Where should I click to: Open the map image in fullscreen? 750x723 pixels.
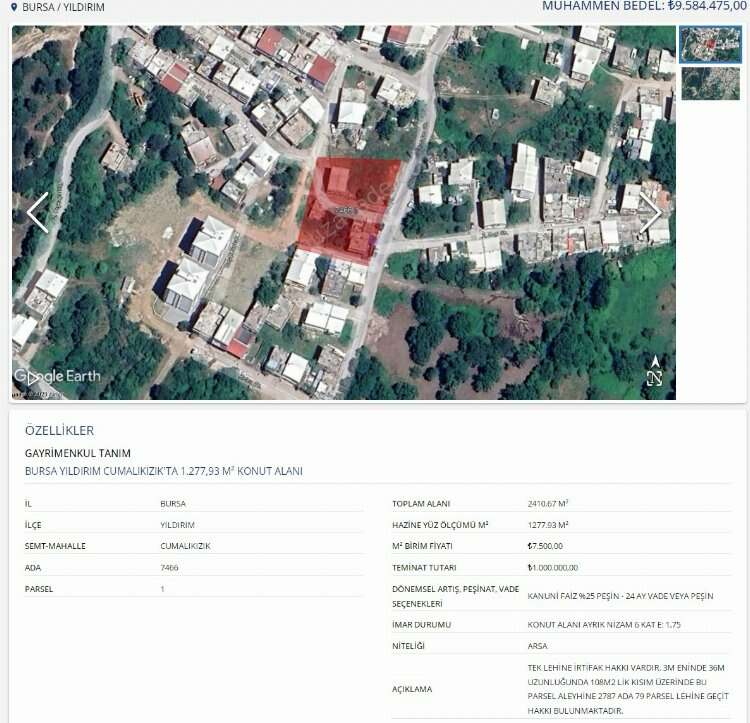pos(654,379)
